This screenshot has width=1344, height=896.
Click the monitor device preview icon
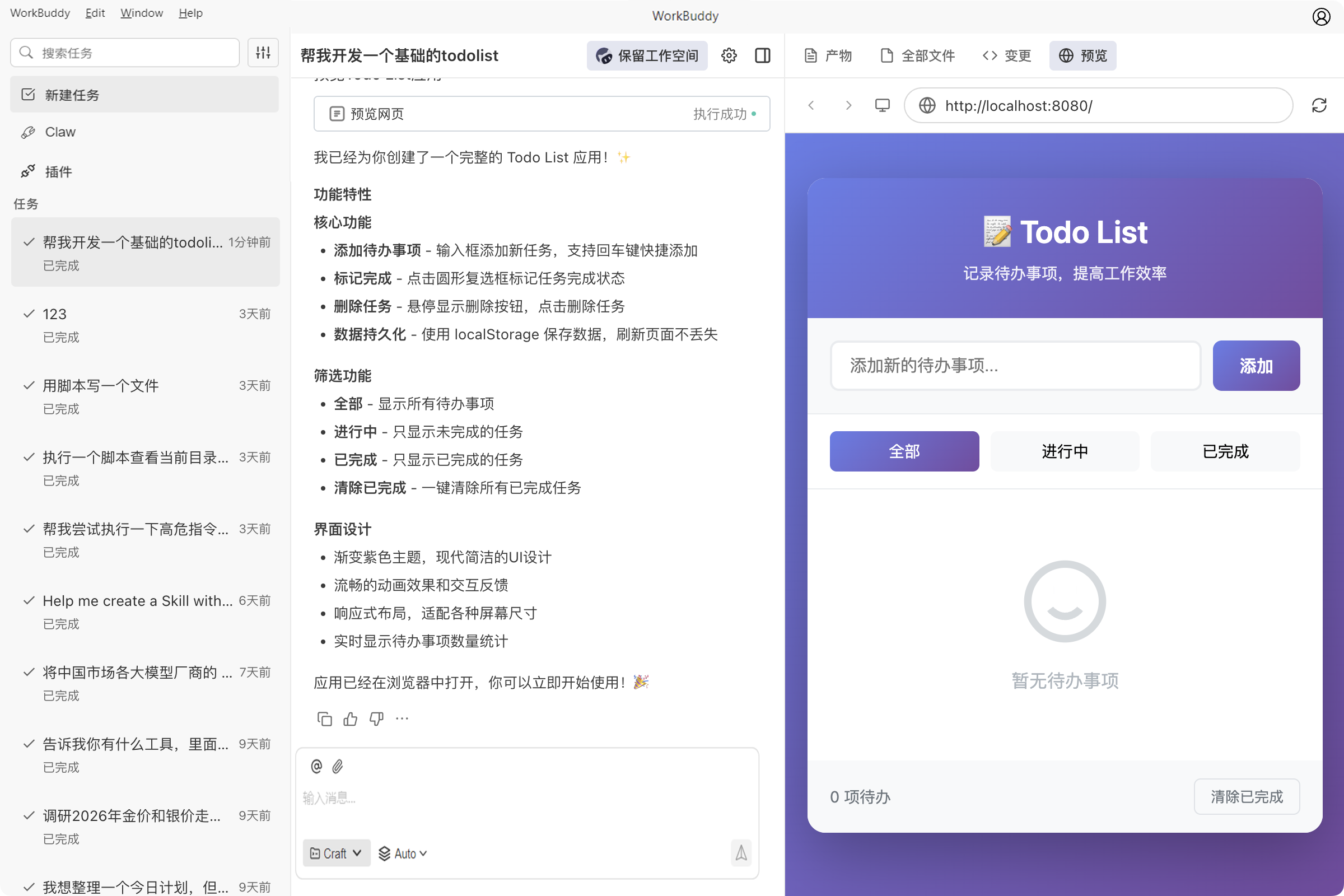click(x=881, y=105)
